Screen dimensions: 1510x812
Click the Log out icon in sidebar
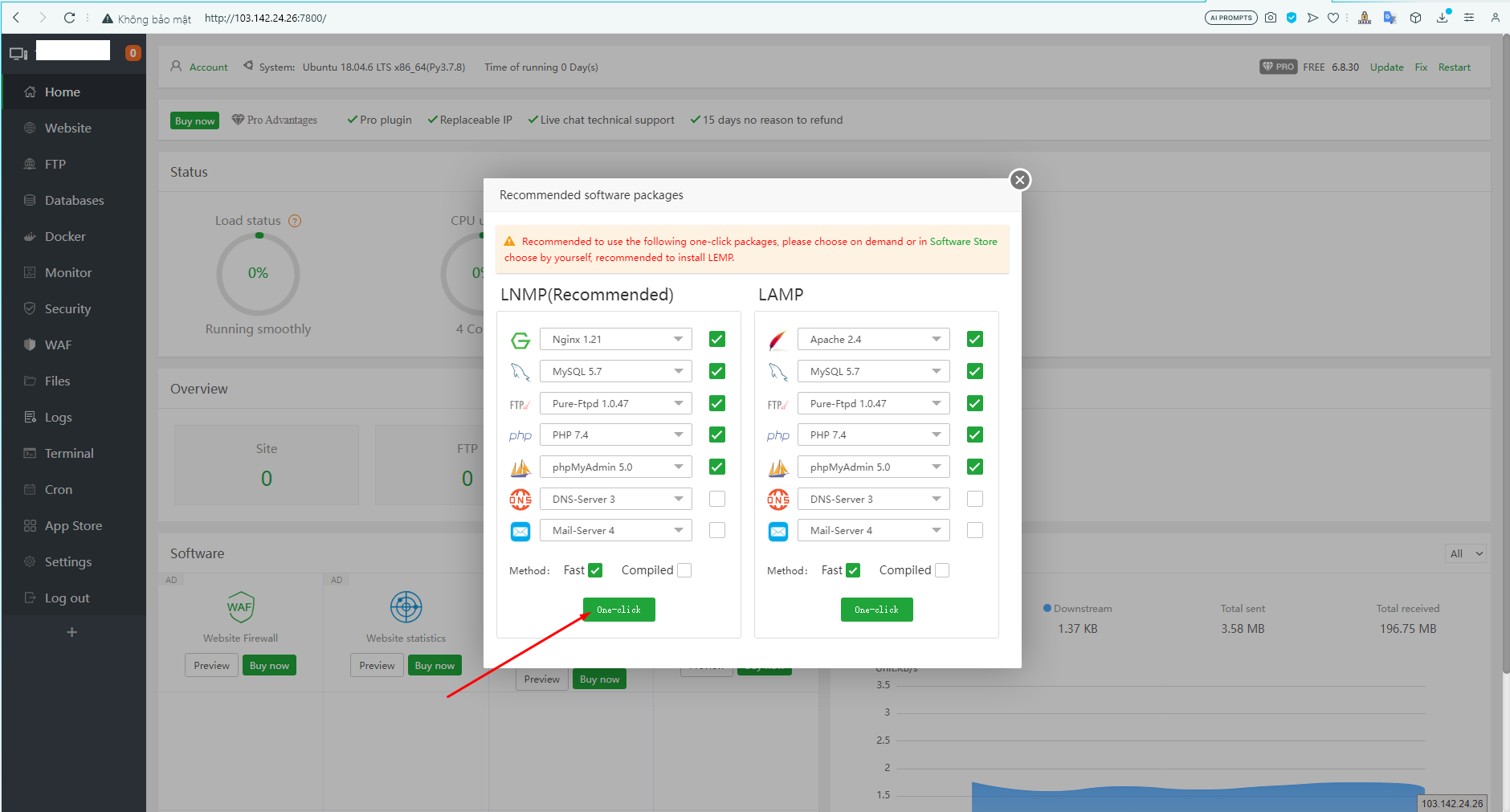[30, 598]
